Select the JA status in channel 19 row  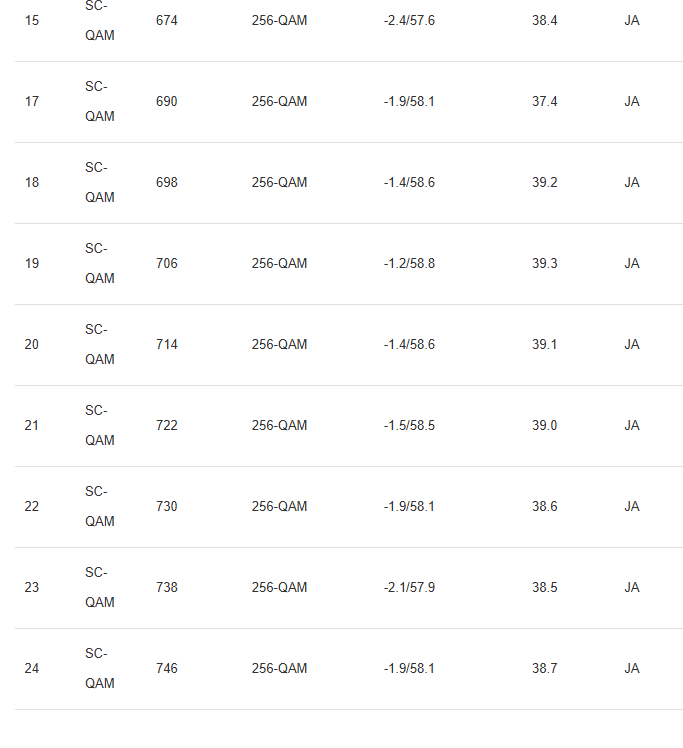(632, 264)
